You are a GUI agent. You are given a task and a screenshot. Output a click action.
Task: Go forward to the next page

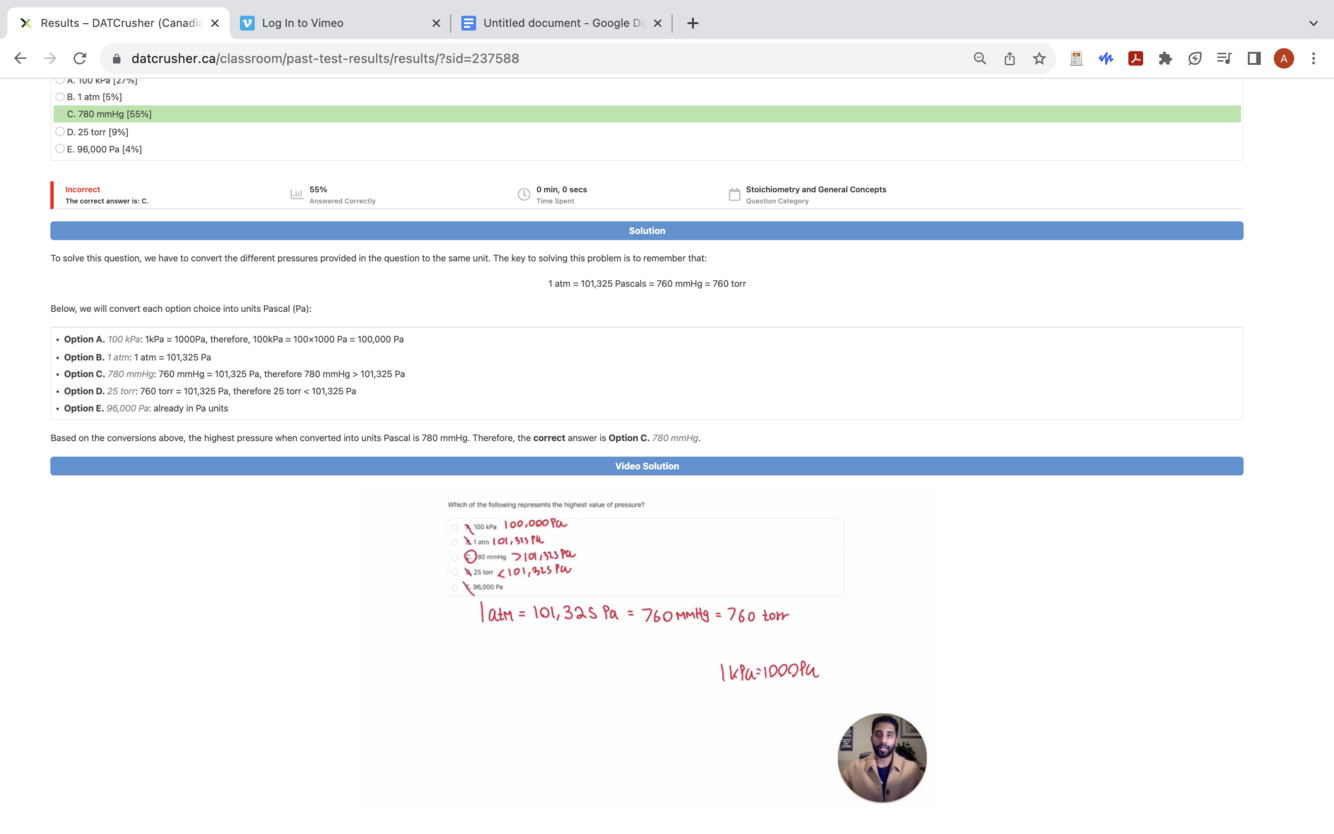[50, 58]
